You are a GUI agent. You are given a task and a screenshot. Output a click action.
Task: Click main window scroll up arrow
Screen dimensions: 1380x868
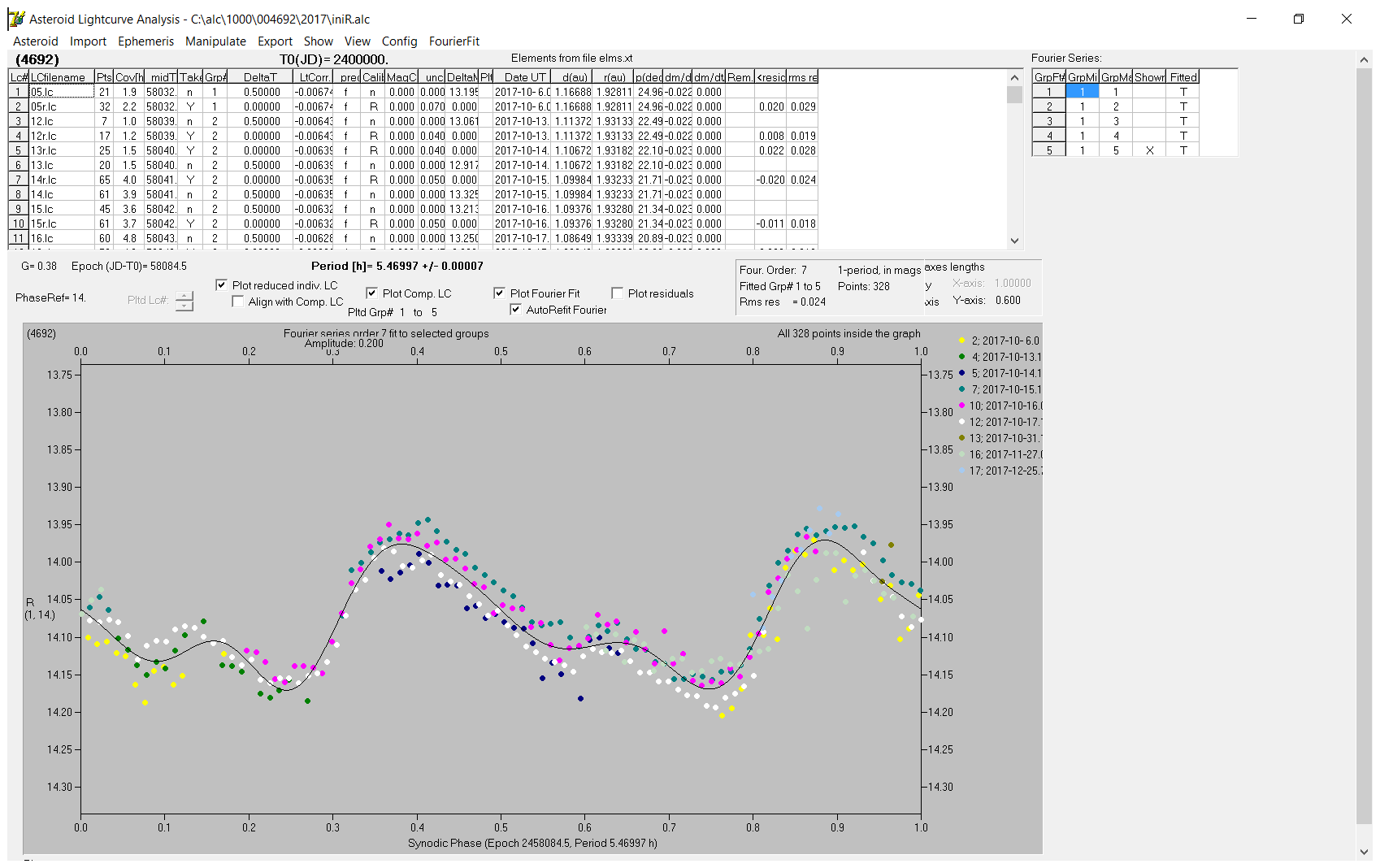[1364, 59]
